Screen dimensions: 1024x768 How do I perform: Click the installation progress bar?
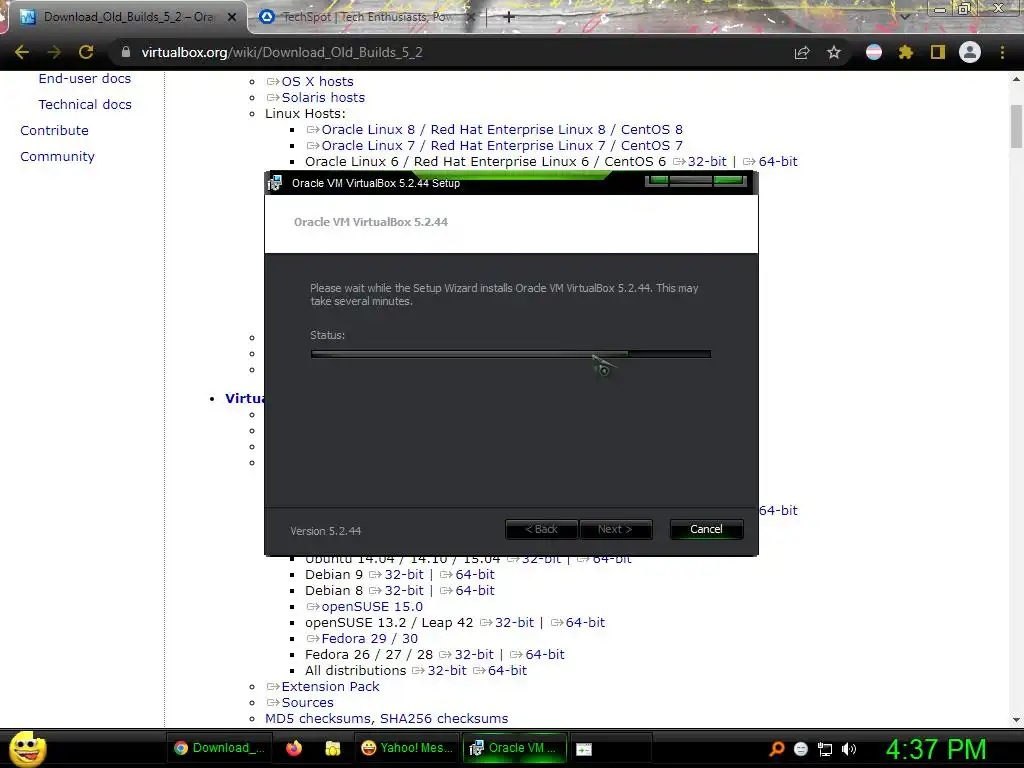[511, 354]
